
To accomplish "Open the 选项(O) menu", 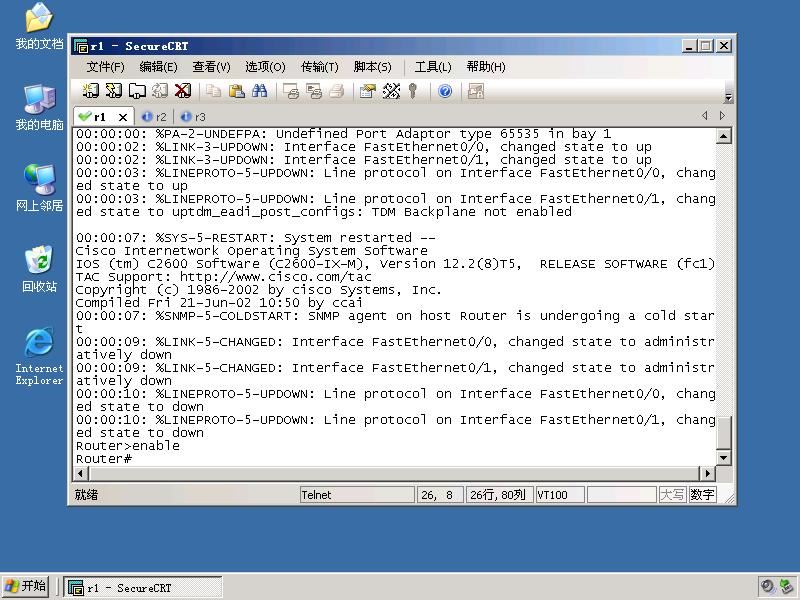I will coord(265,67).
